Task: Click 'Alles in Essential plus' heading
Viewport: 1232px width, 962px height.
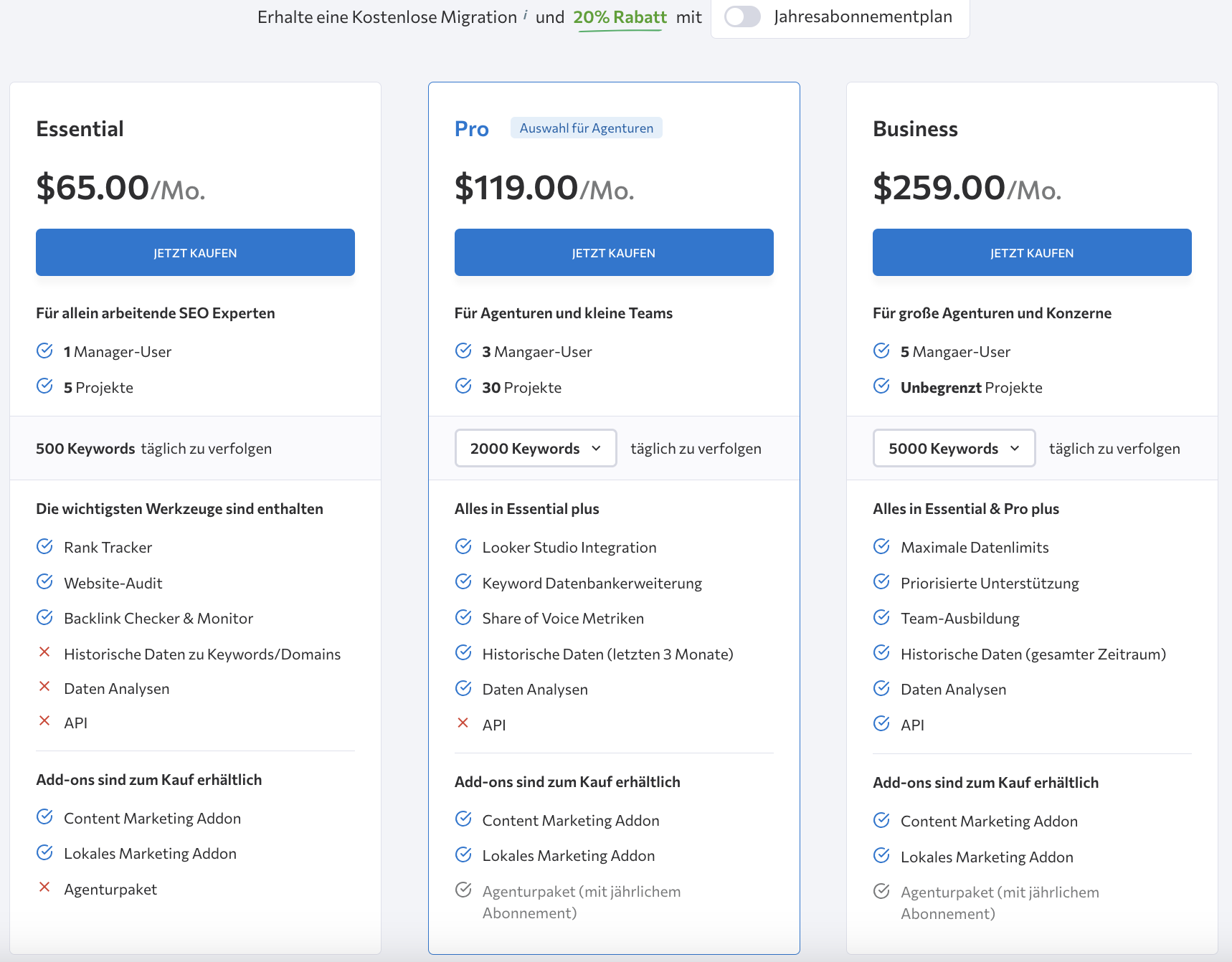Action: point(527,509)
